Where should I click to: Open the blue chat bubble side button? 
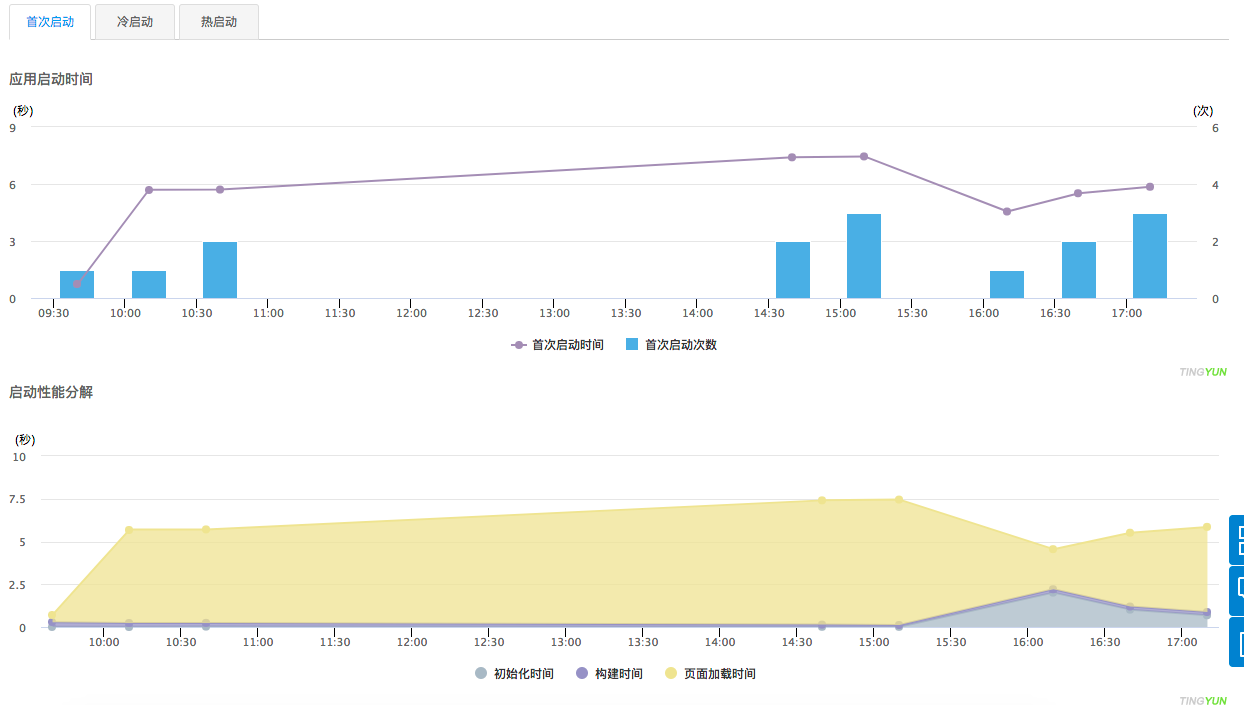click(1237, 590)
